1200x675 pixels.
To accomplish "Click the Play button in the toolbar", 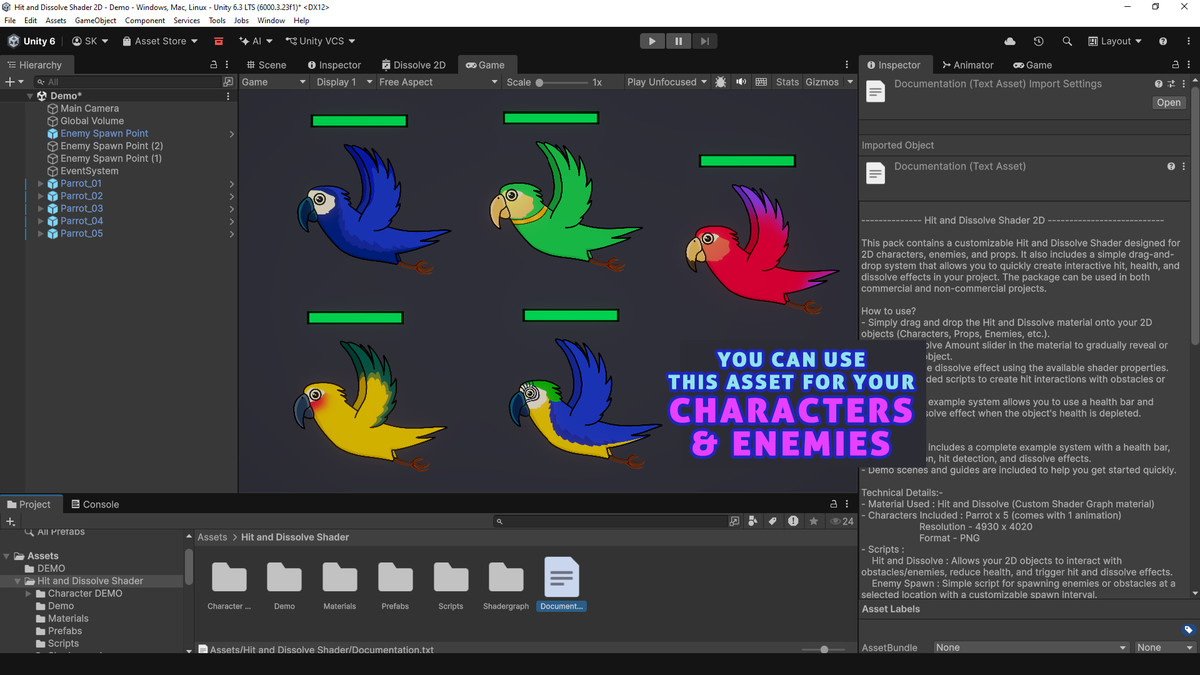I will pyautogui.click(x=652, y=41).
